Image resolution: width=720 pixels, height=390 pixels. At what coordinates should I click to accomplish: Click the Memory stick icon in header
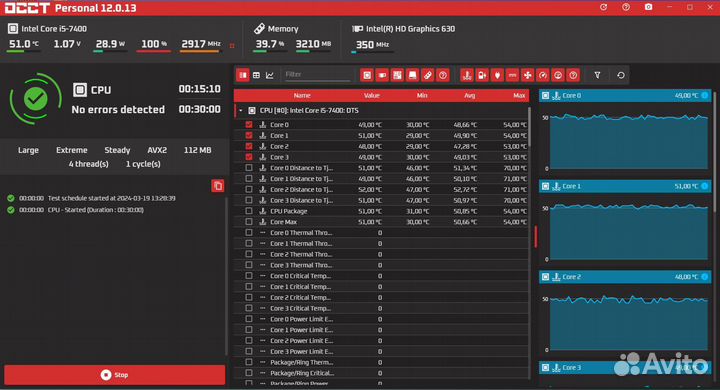259,28
